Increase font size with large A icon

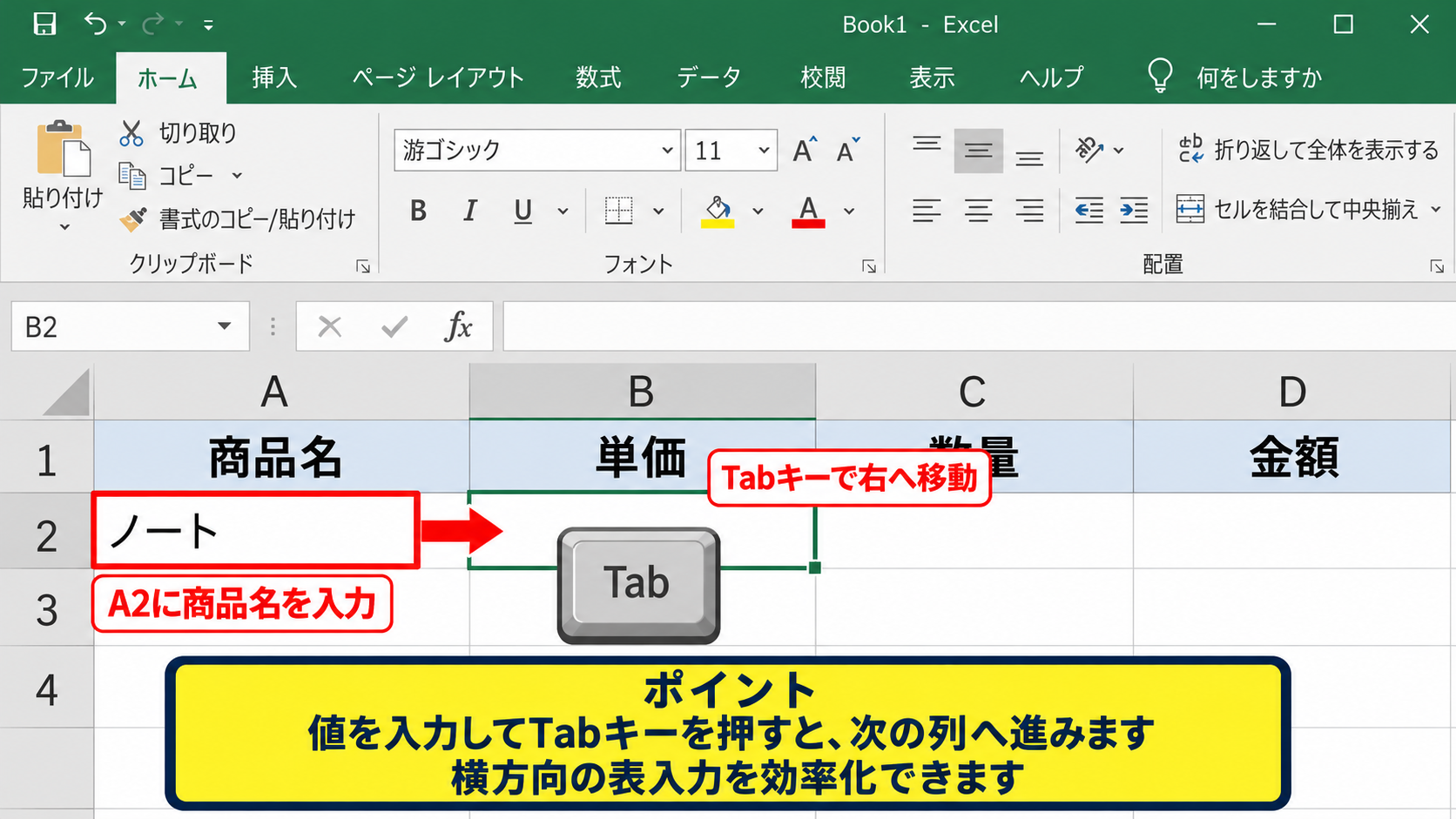click(805, 150)
